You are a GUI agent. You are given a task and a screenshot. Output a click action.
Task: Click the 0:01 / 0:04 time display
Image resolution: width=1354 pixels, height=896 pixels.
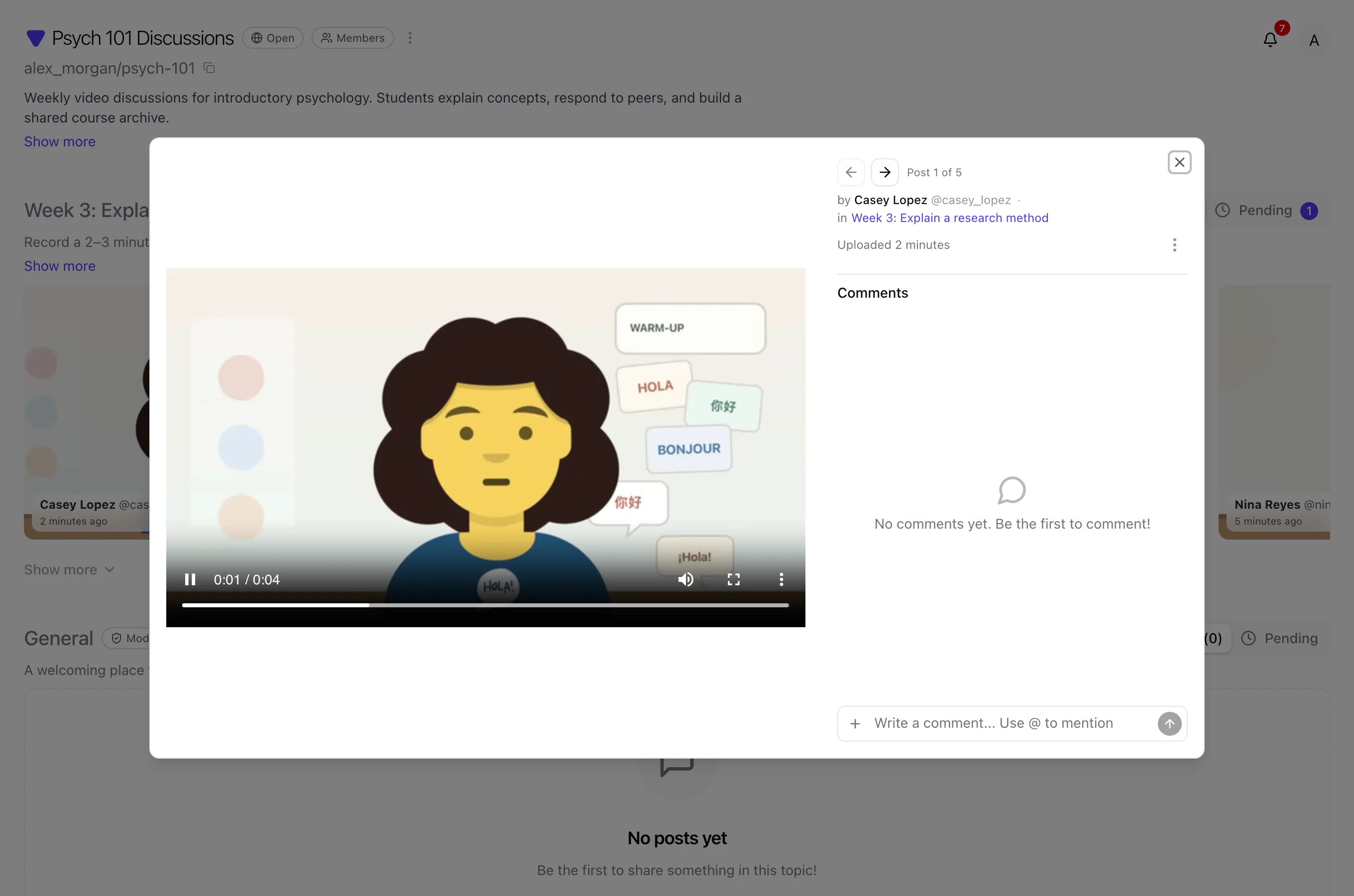247,579
